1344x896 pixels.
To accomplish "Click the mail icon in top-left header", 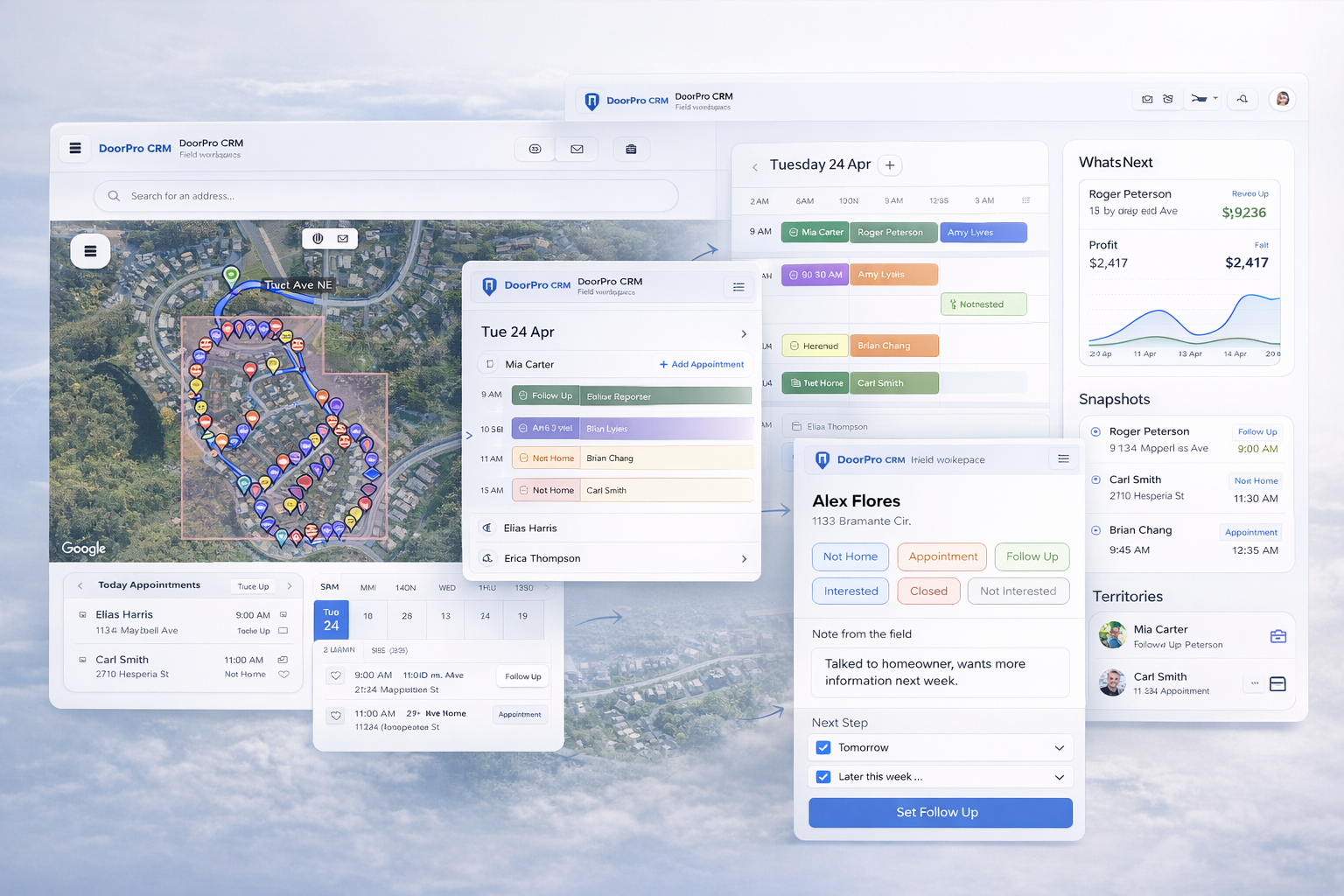I will pyautogui.click(x=577, y=150).
